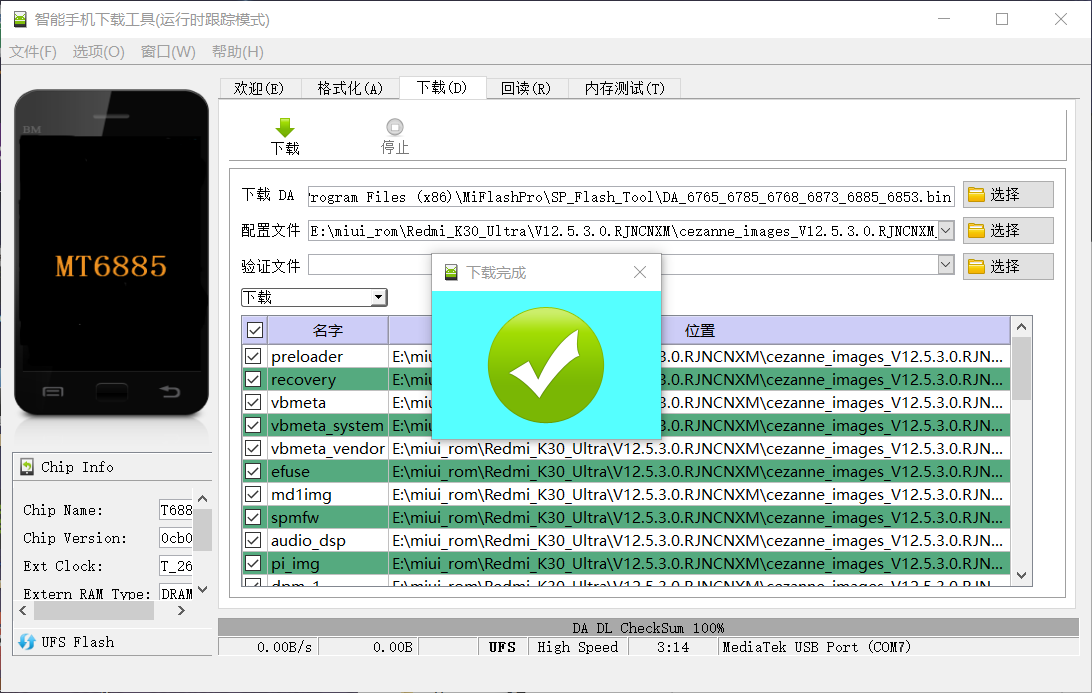Uncheck the efuse partition
This screenshot has width=1092, height=693.
253,472
